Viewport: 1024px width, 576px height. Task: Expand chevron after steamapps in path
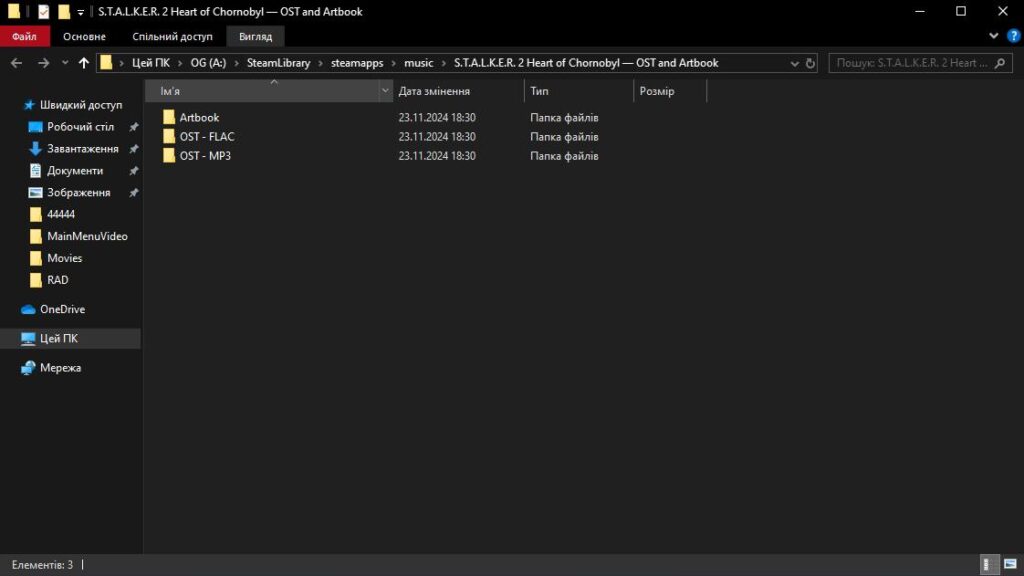[x=394, y=63]
